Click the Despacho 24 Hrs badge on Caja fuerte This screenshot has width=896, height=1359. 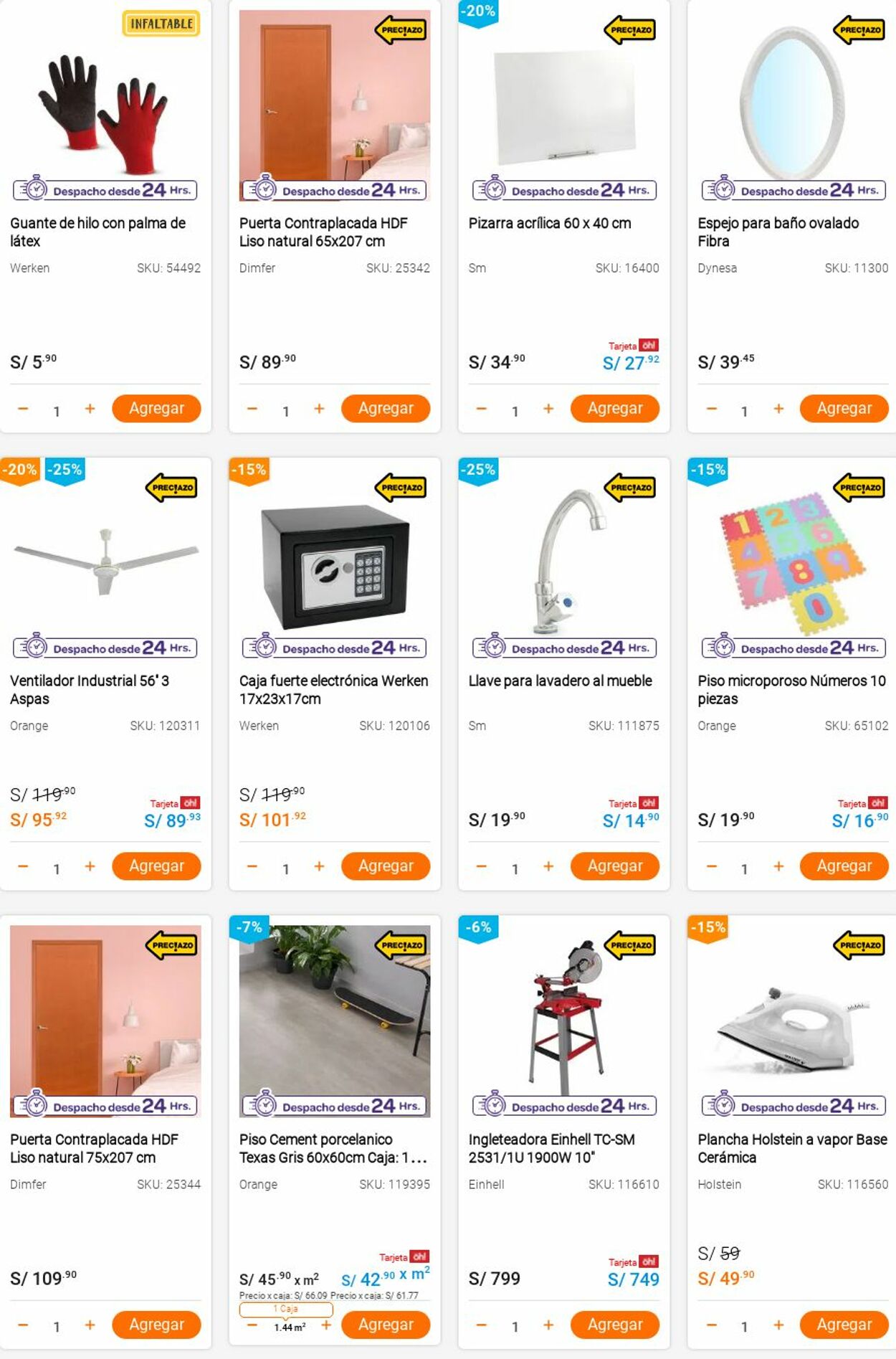click(335, 648)
